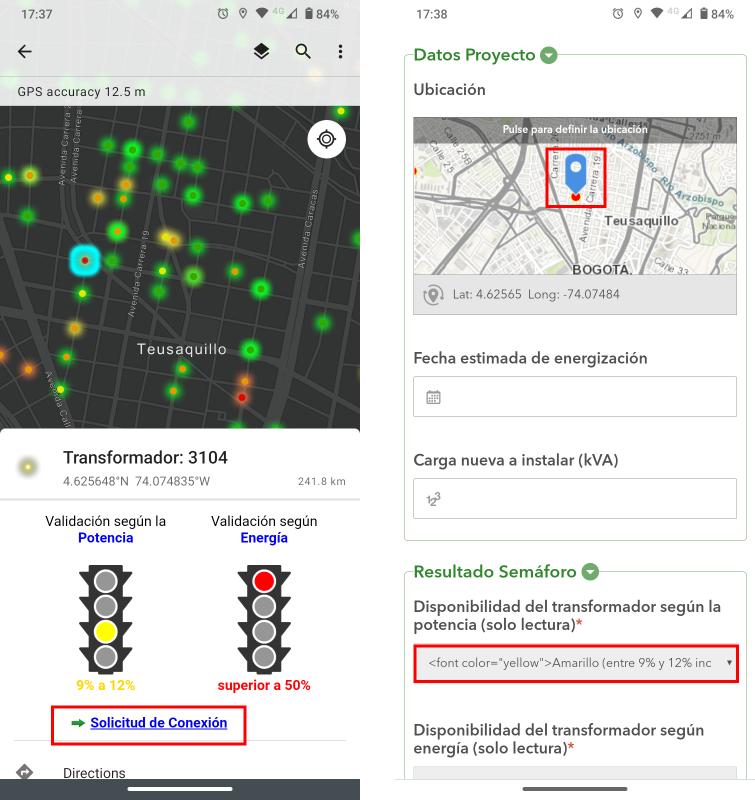Collapse the Datos Proyecto section
755x800 pixels.
[x=549, y=55]
